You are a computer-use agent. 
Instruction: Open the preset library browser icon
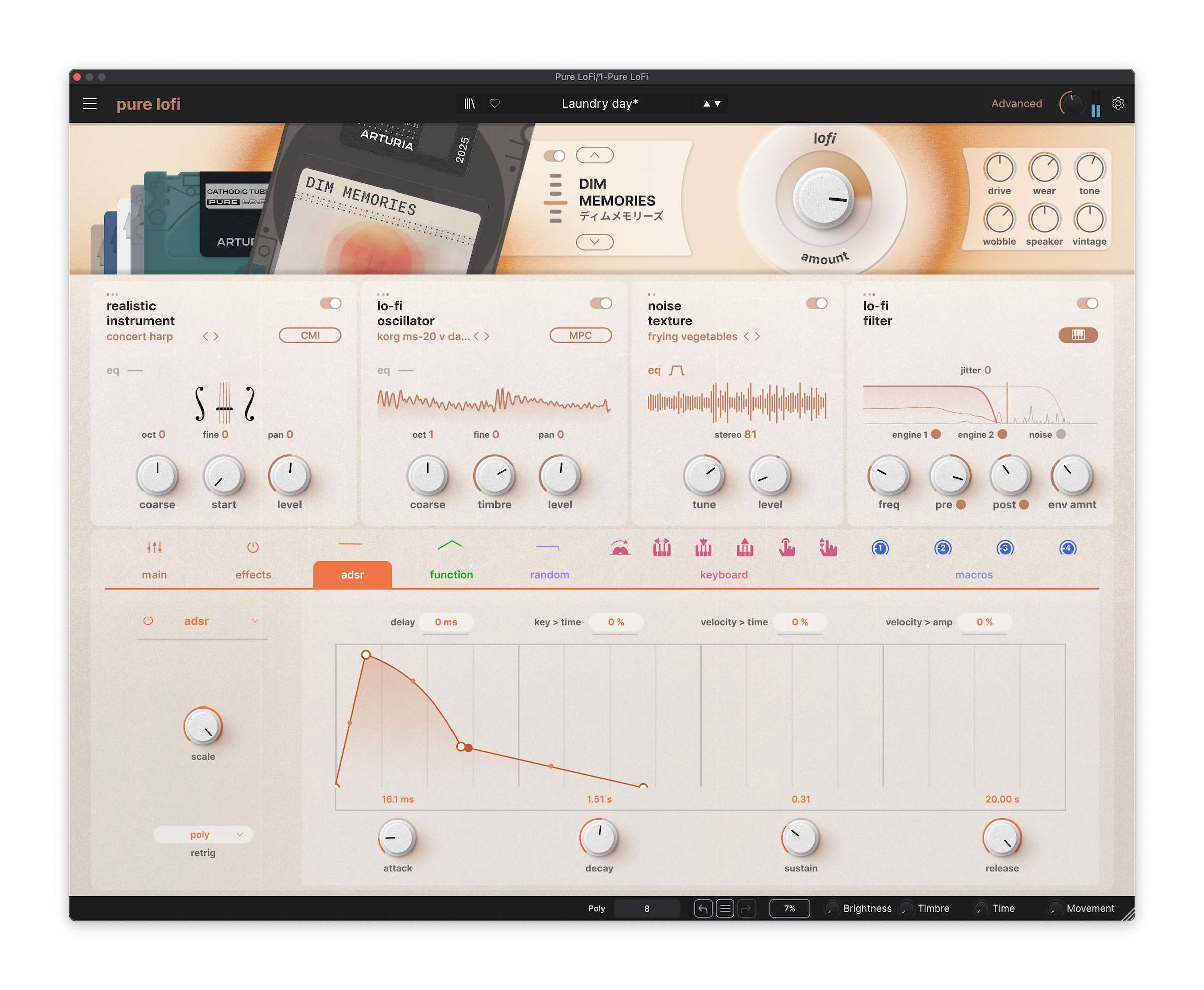point(469,104)
